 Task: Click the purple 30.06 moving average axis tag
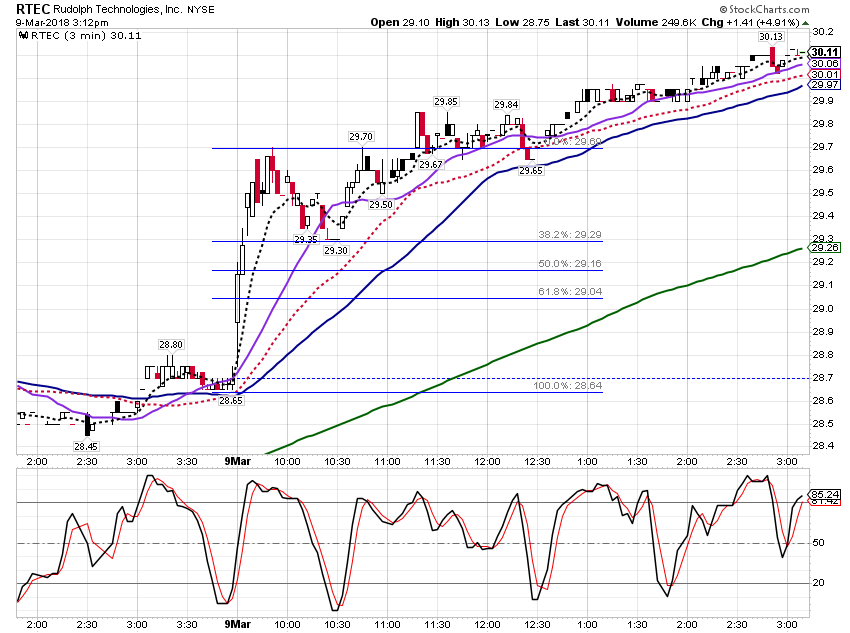[825, 63]
